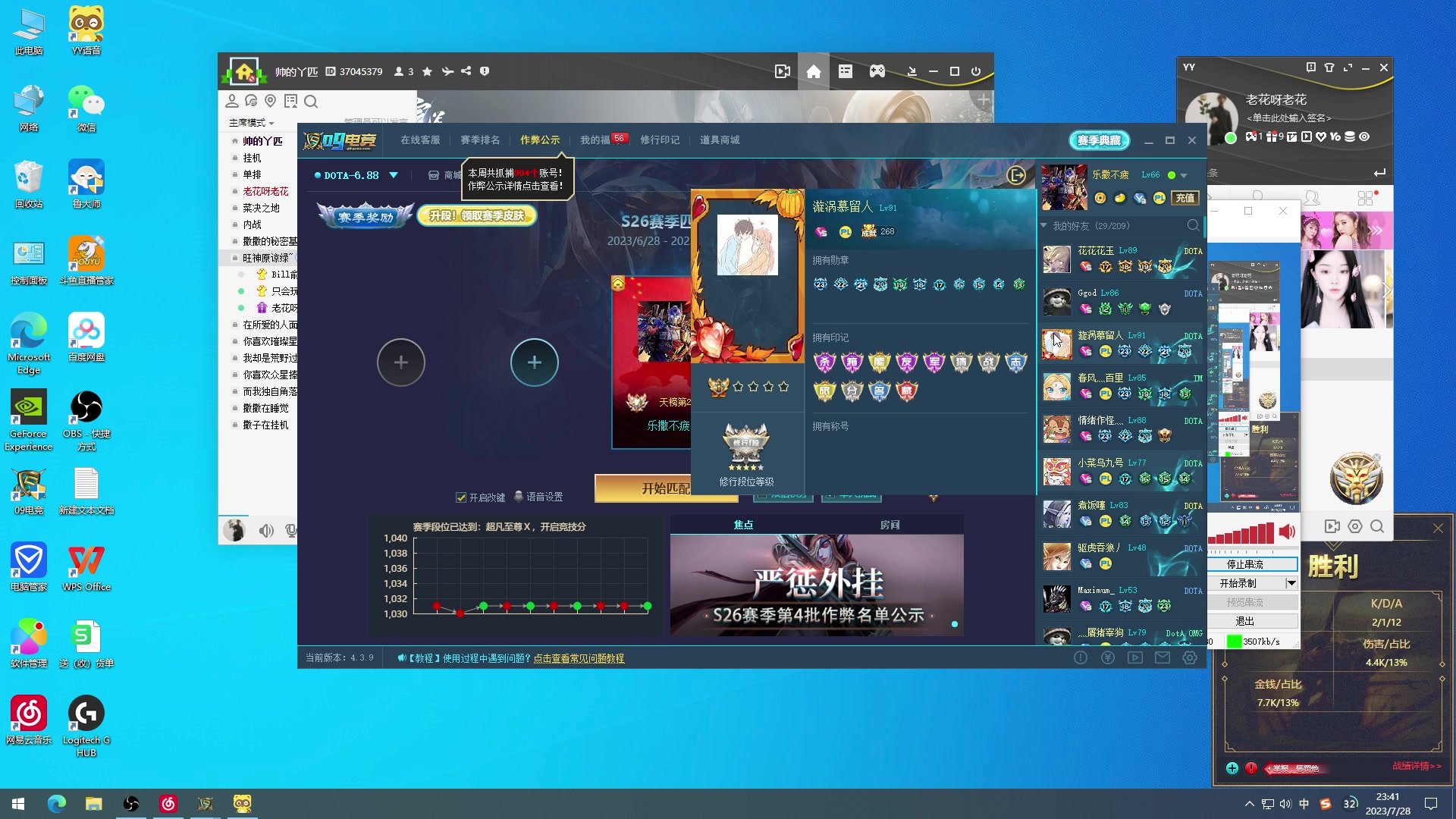Switch to the 焦点 tab
1456x819 pixels.
click(743, 525)
